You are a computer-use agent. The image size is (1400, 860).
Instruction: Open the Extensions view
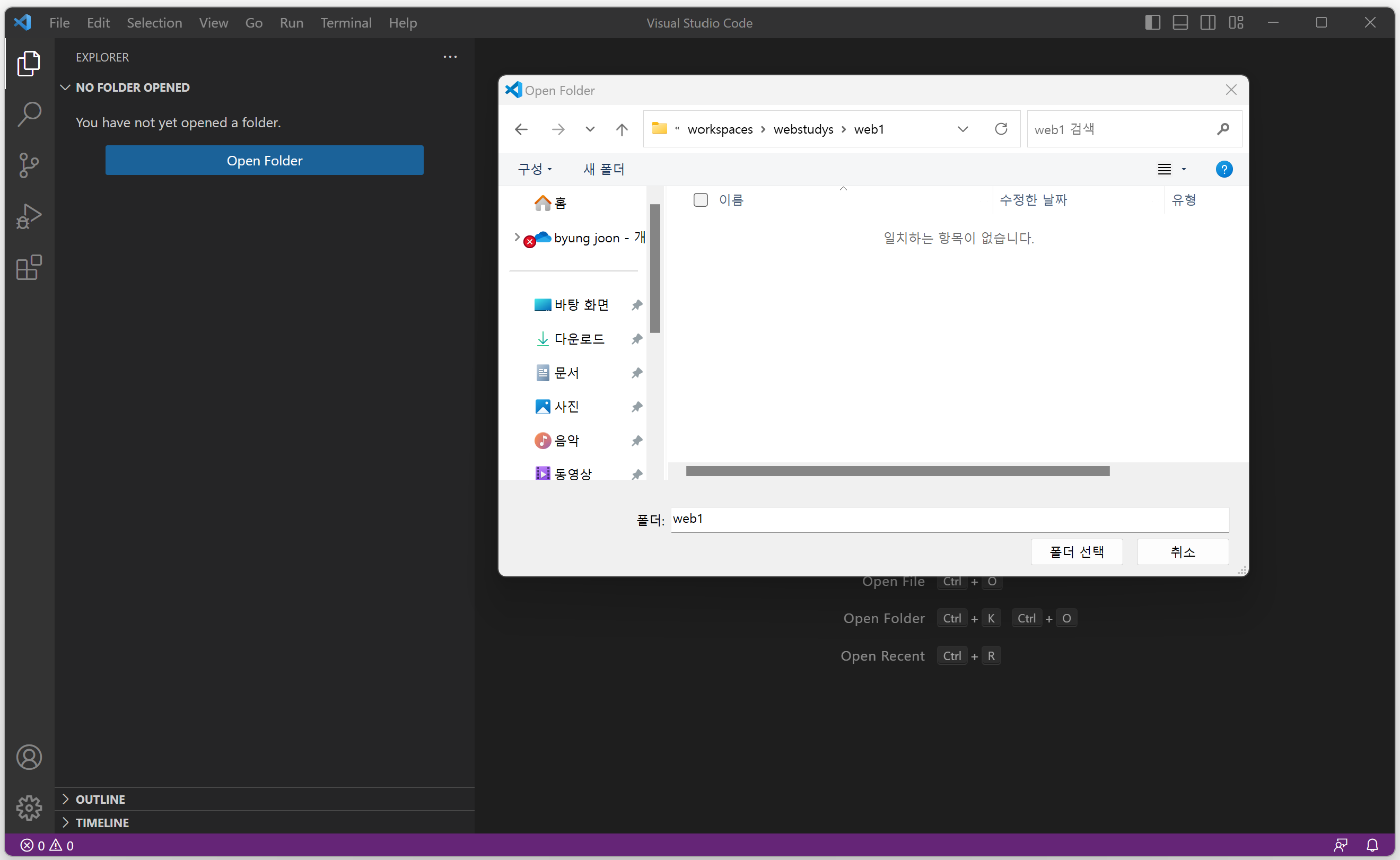point(29,267)
